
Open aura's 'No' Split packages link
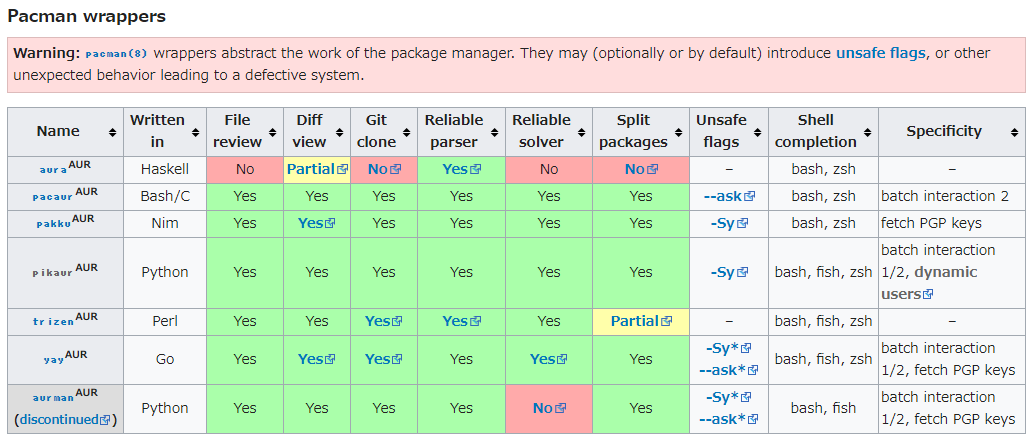(641, 169)
